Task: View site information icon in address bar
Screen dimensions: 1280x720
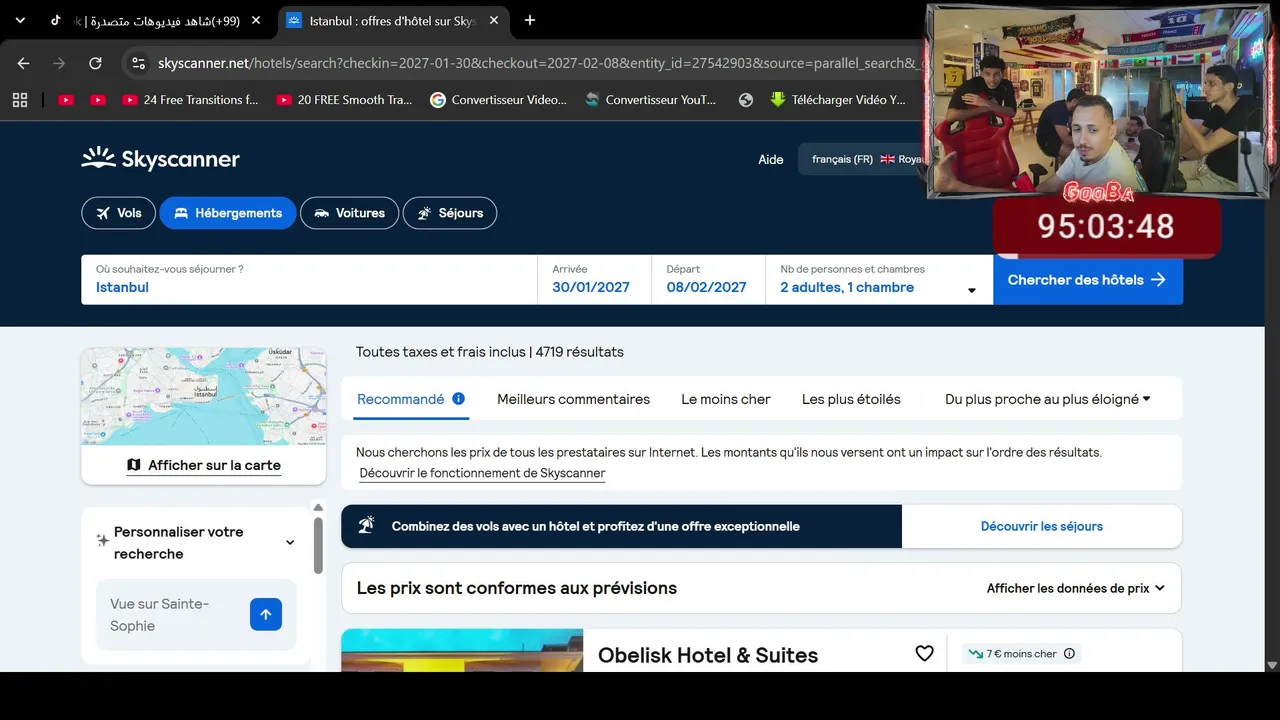Action: pyautogui.click(x=138, y=63)
